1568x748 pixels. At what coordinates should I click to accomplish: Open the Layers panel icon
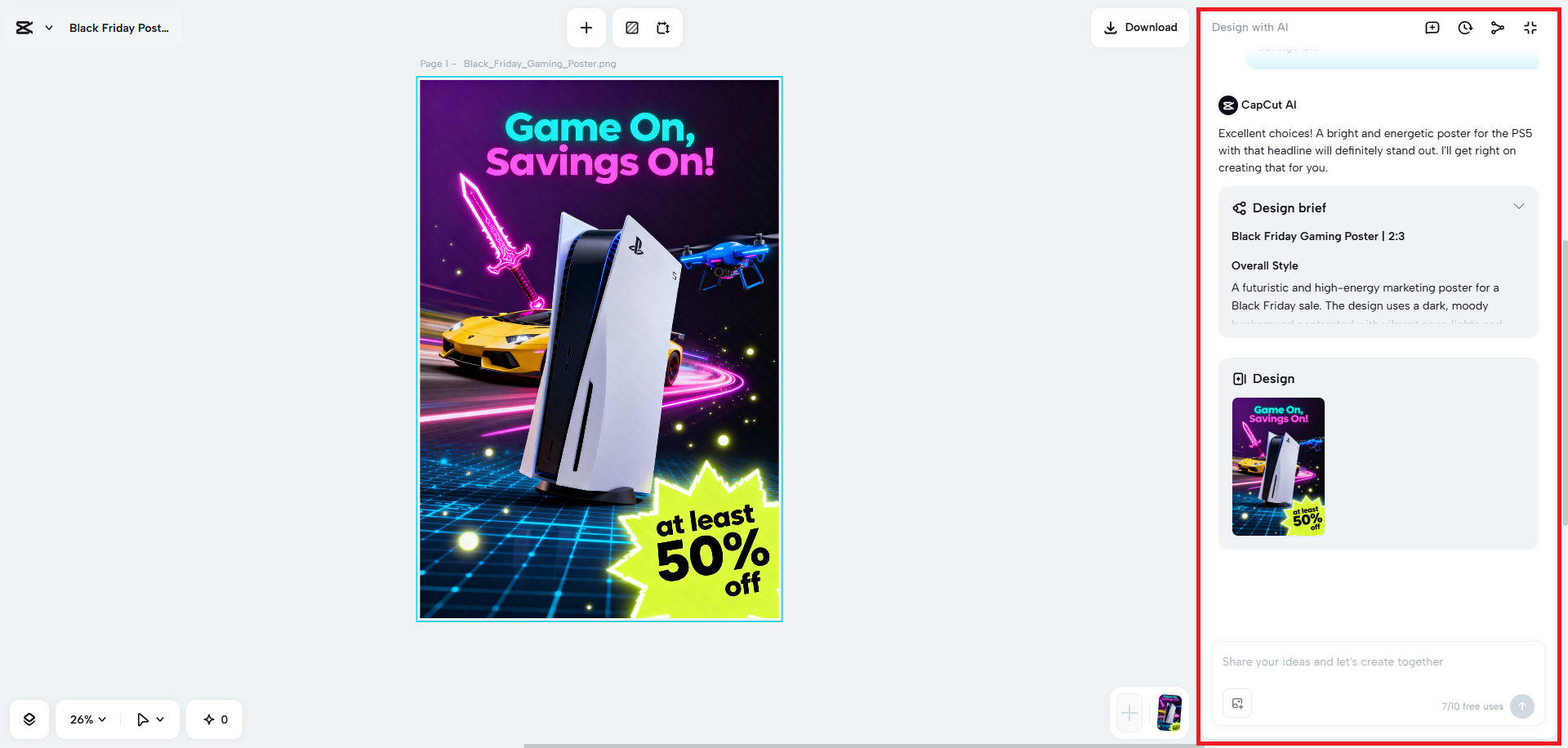pyautogui.click(x=29, y=719)
